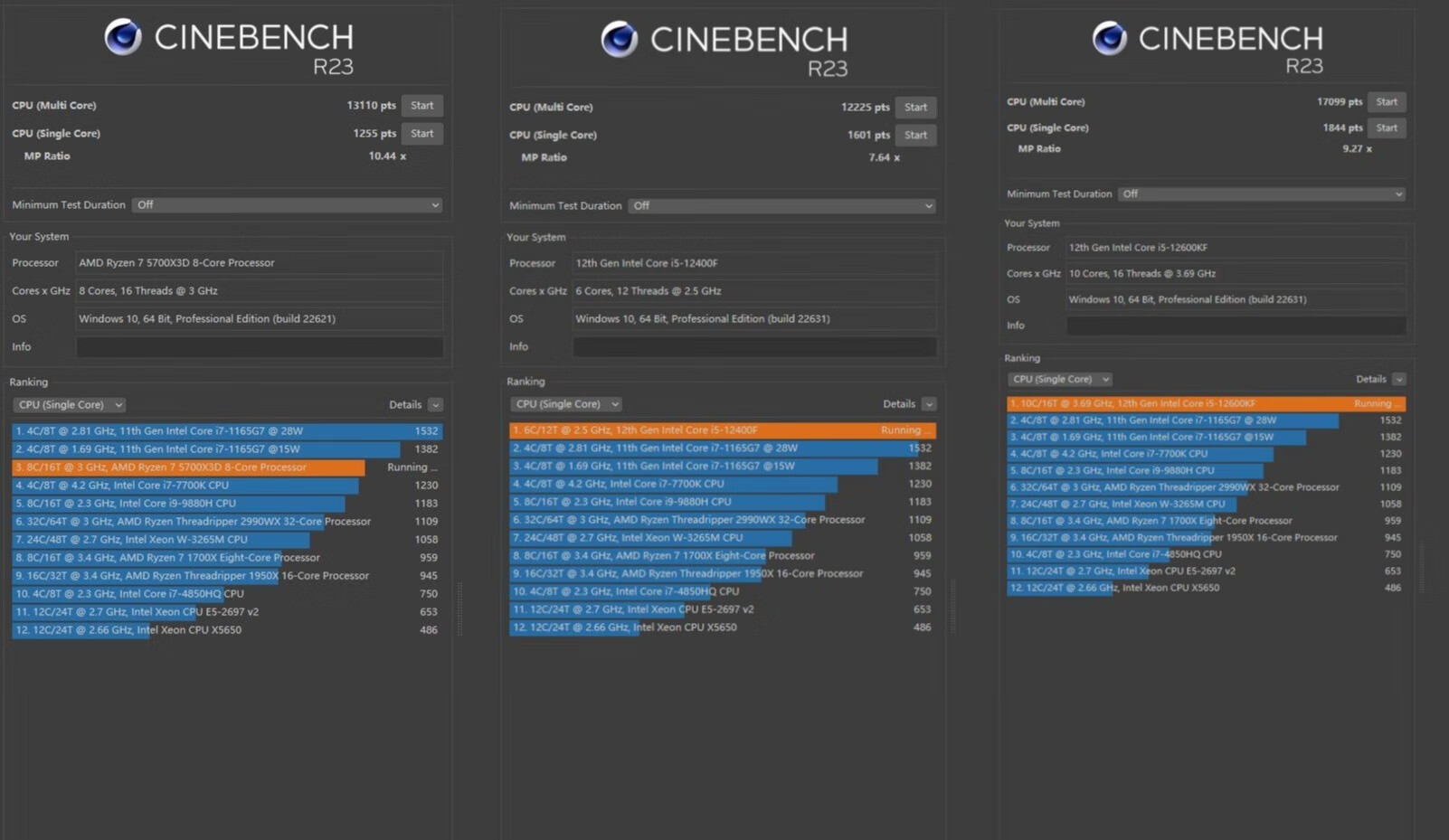Select Threadripper 1950X row in Ryzen window

click(225, 576)
